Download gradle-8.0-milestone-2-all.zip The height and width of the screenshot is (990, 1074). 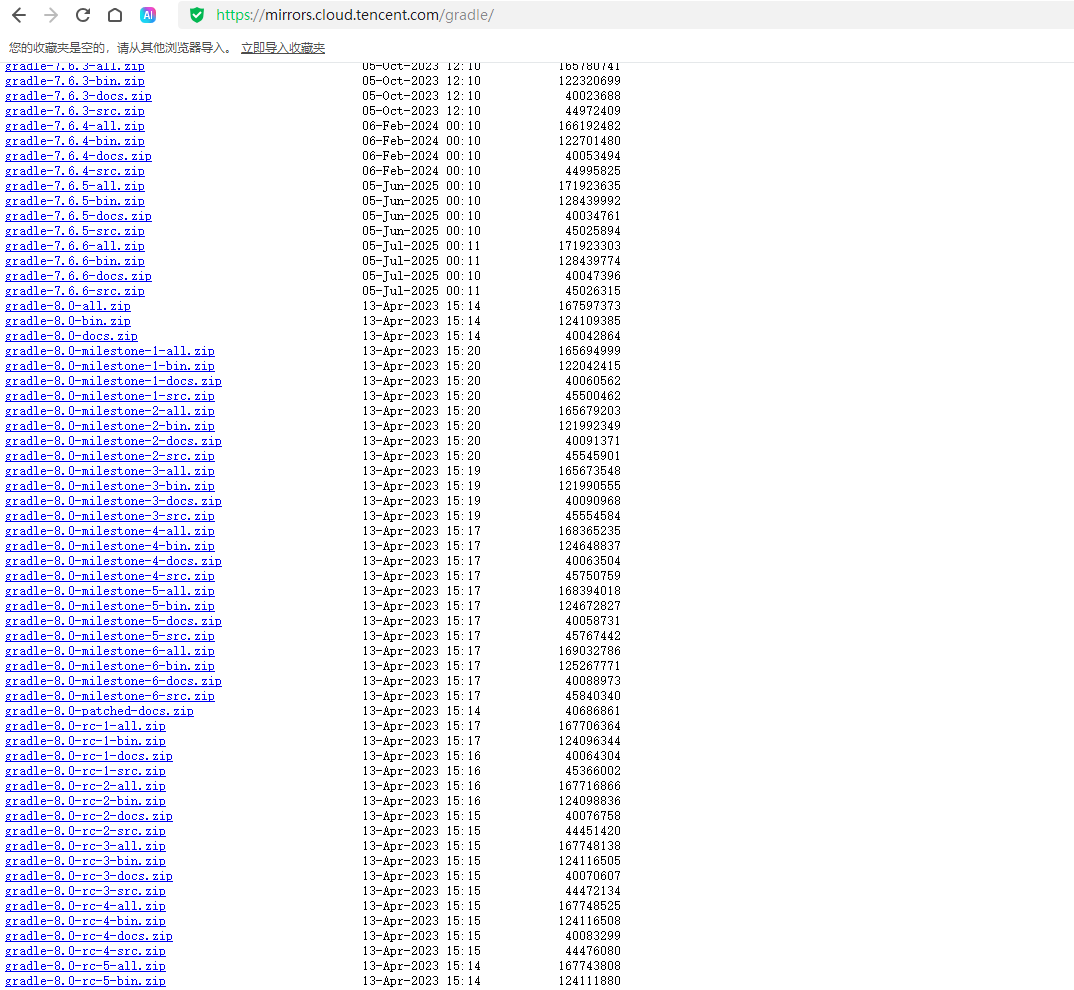[110, 412]
